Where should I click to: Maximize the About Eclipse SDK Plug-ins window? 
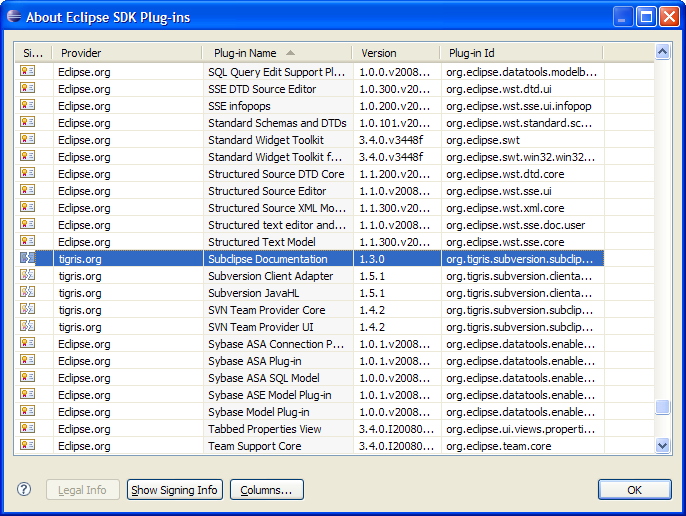coord(646,17)
